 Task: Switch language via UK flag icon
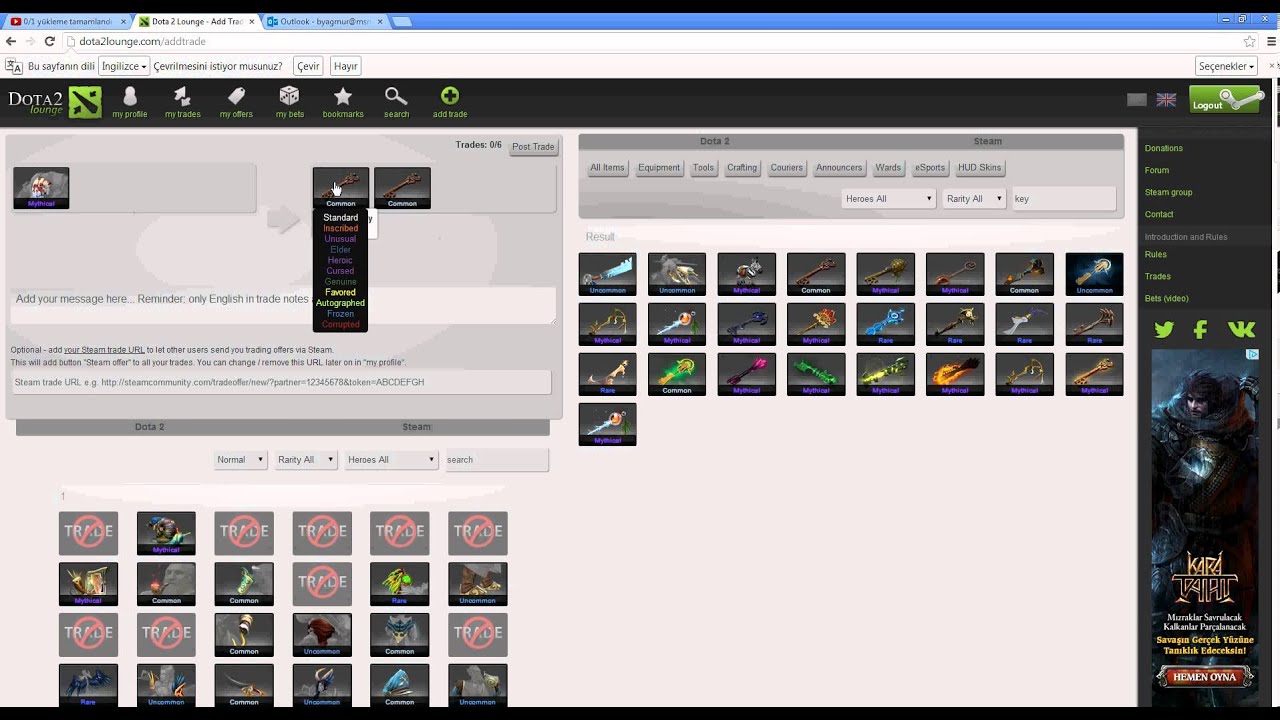click(x=1166, y=100)
